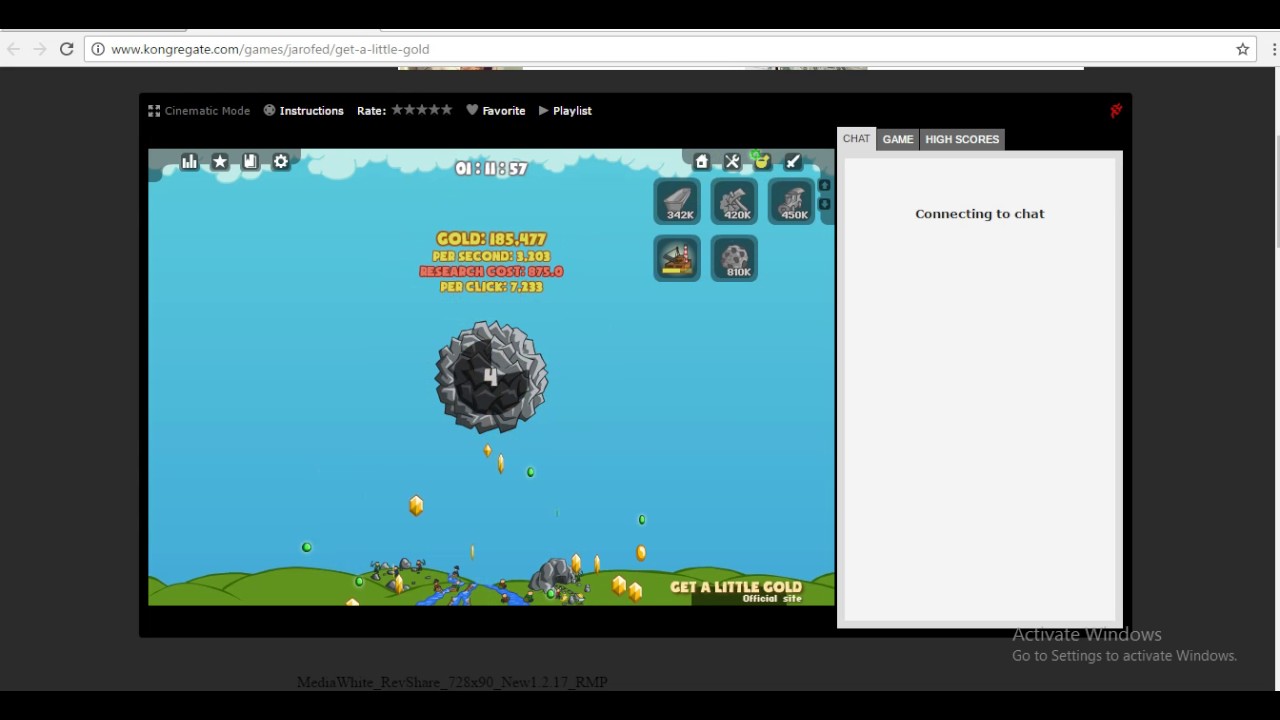This screenshot has height=720, width=1280.
Task: Open the Chrome menu button
Action: point(1273,49)
